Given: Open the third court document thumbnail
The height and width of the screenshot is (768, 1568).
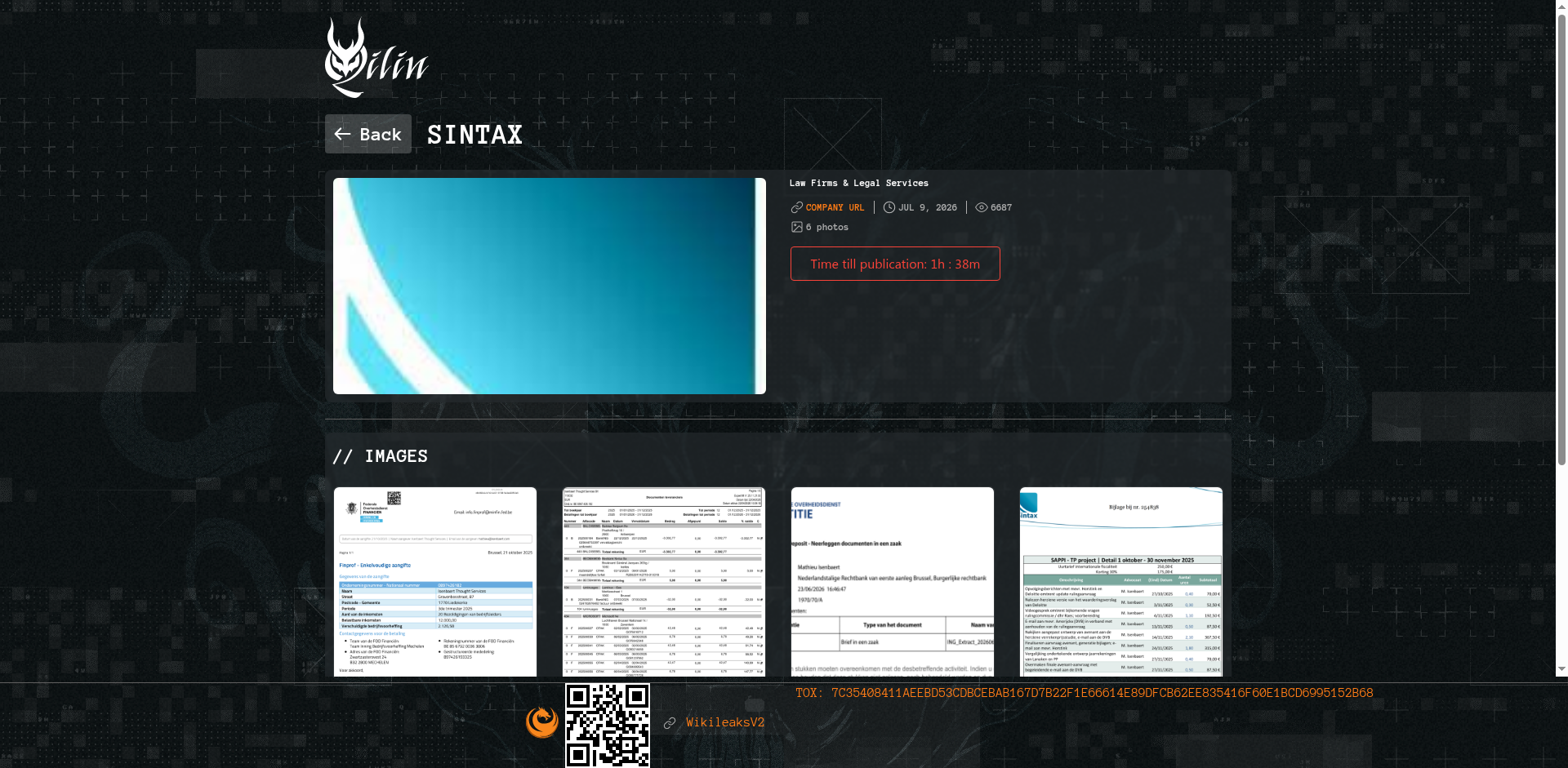Looking at the screenshot, I should tap(893, 582).
